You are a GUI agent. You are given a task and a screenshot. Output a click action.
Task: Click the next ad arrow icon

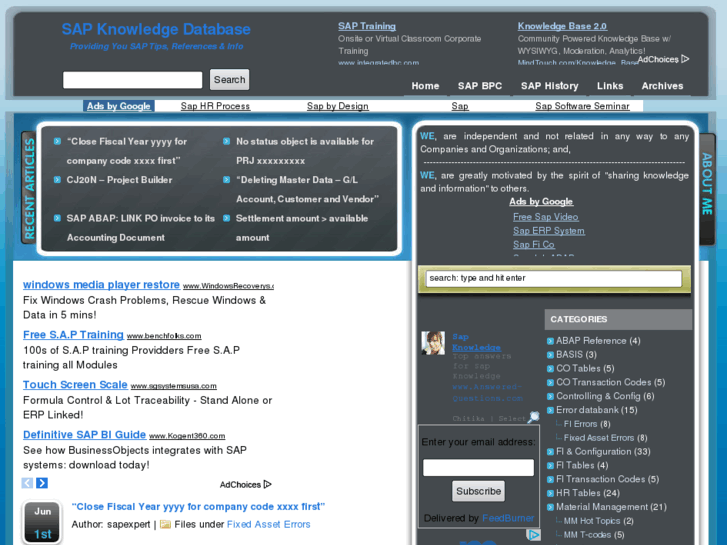pyautogui.click(x=42, y=483)
